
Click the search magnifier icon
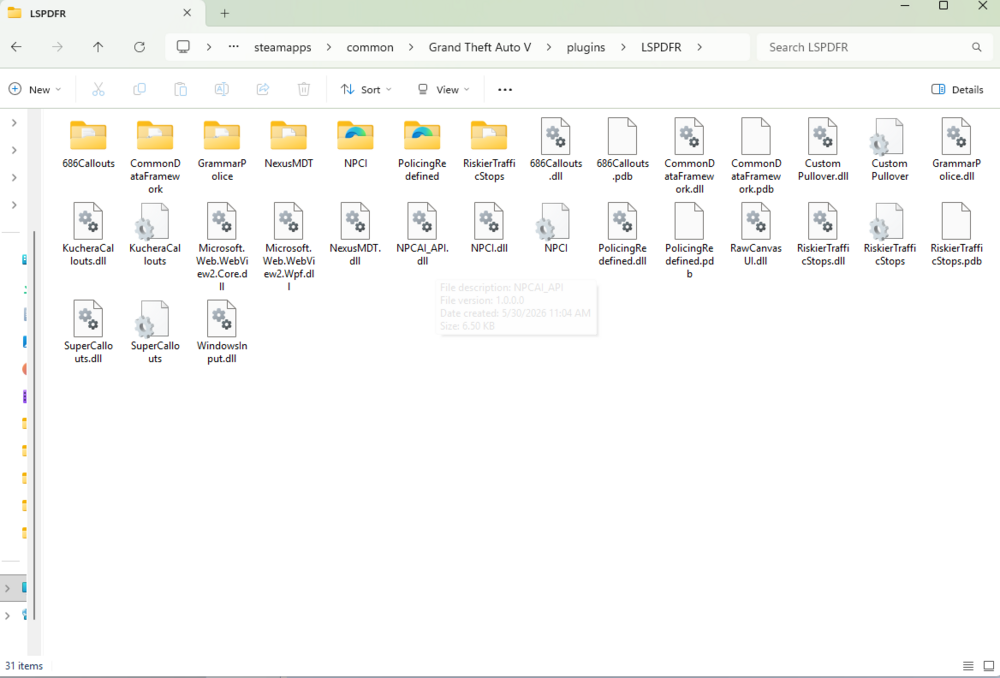click(x=976, y=47)
